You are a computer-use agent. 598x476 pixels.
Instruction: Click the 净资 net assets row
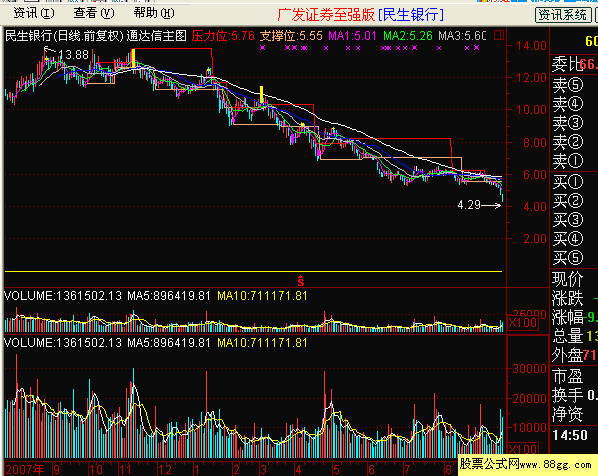click(x=574, y=414)
